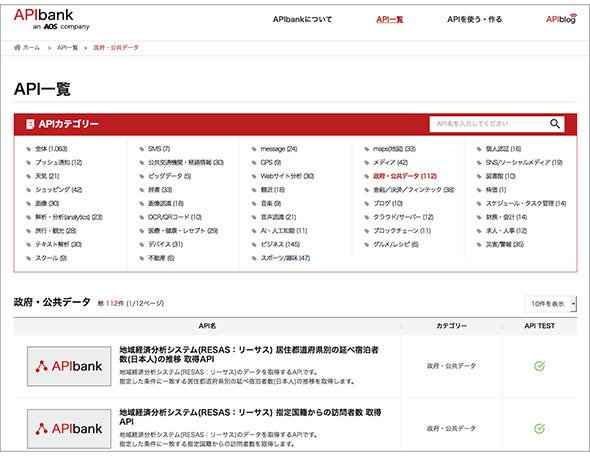Select the AI・人工知能 category

[284, 231]
